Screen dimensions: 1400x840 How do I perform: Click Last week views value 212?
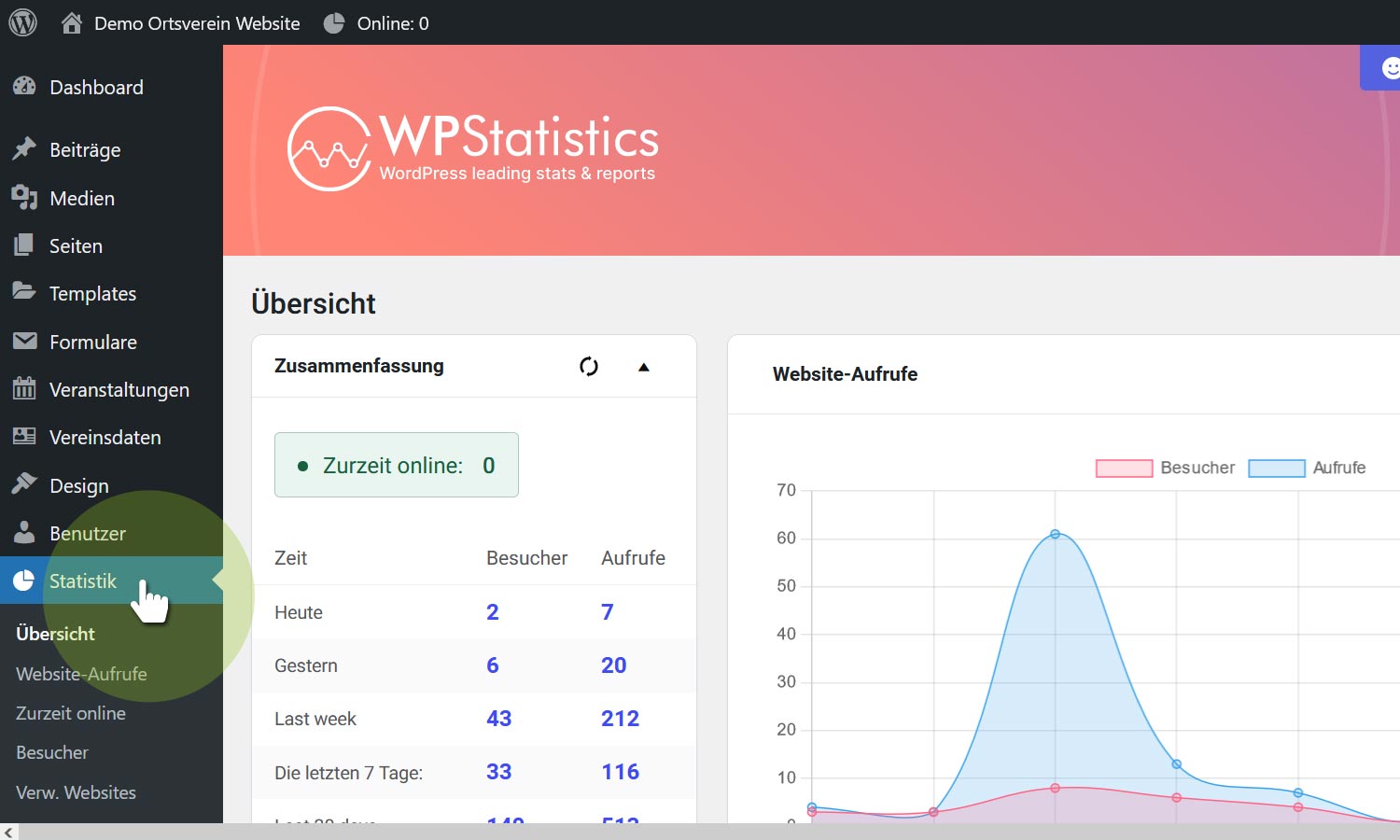coord(621,719)
